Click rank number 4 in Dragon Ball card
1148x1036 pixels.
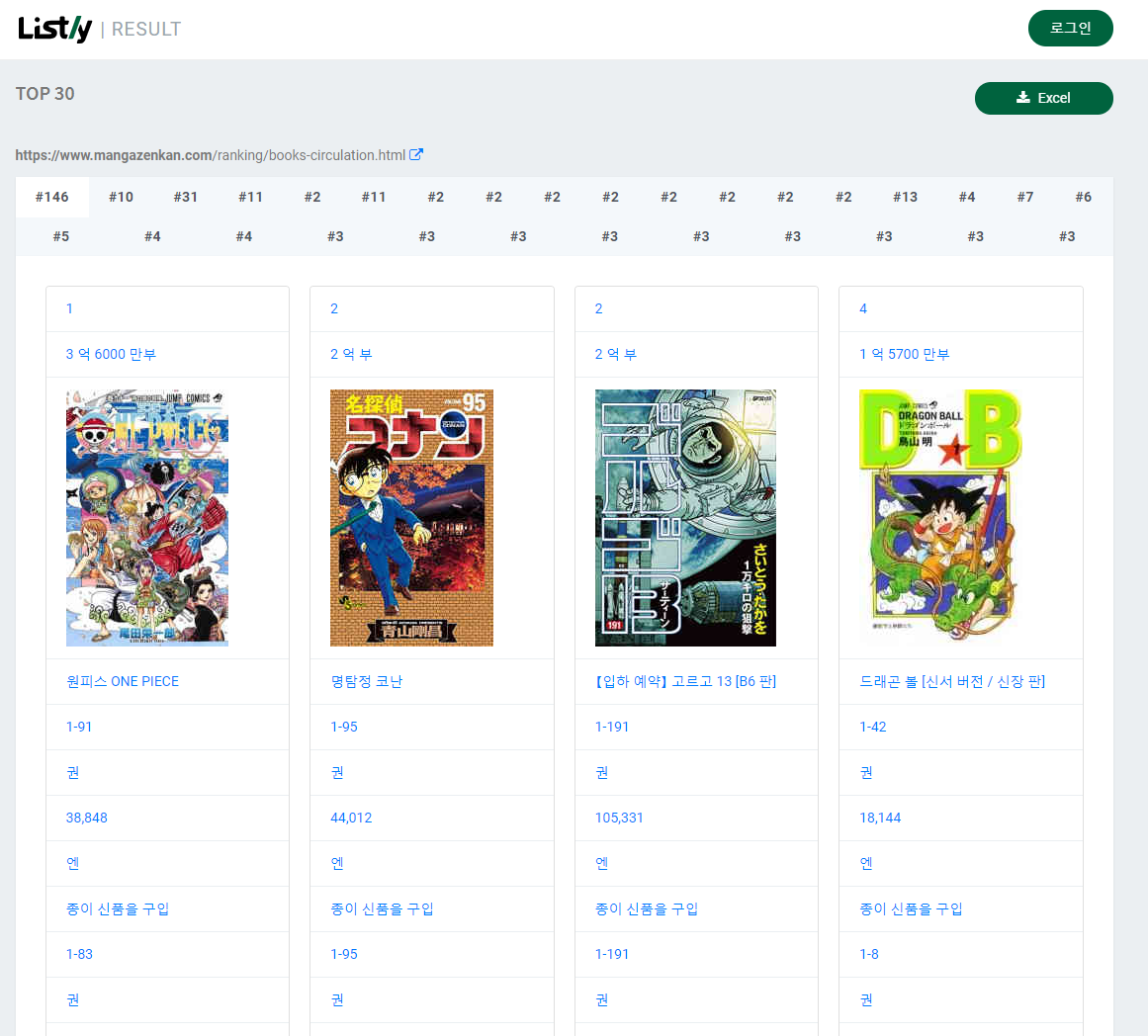tap(863, 309)
